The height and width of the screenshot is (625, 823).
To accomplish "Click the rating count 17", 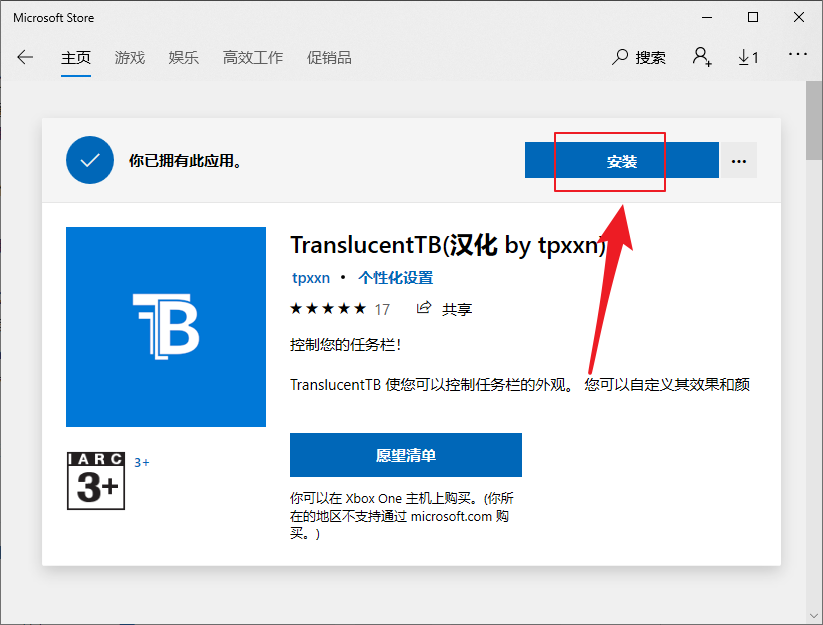I will pyautogui.click(x=382, y=310).
